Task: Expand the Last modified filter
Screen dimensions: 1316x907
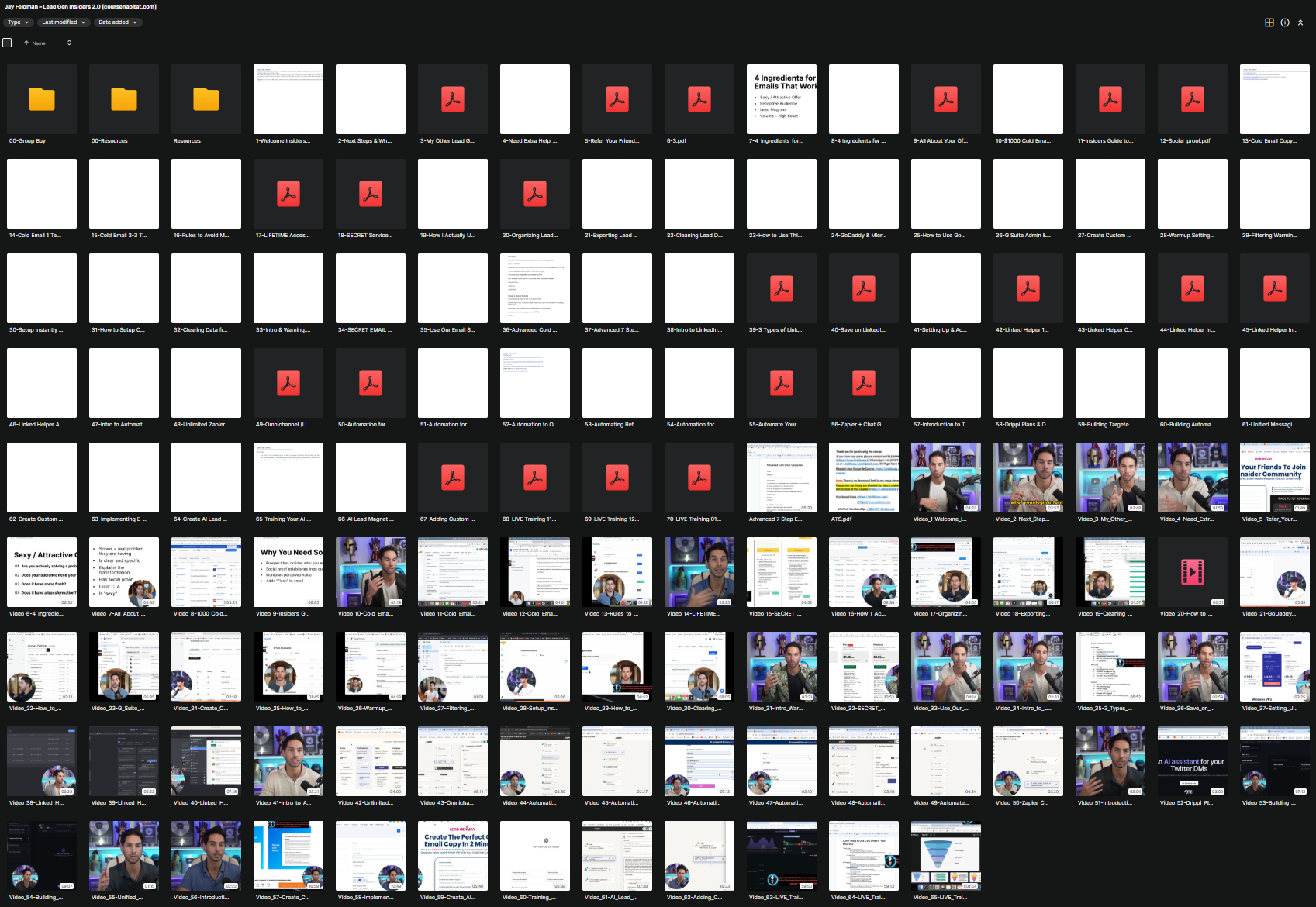Action: click(64, 22)
